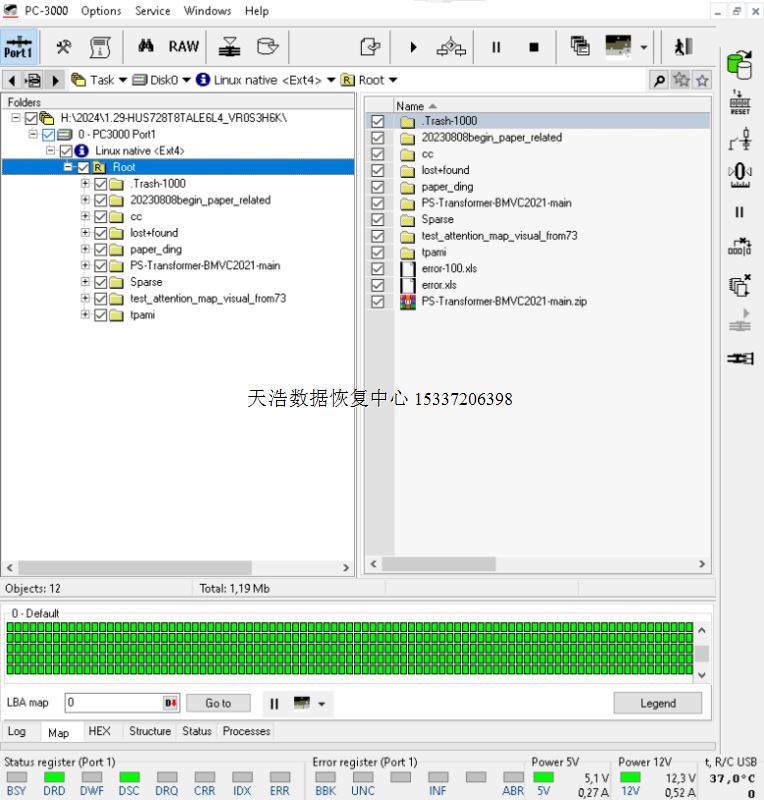
Task: Switch to the HEX tab
Action: 99,732
